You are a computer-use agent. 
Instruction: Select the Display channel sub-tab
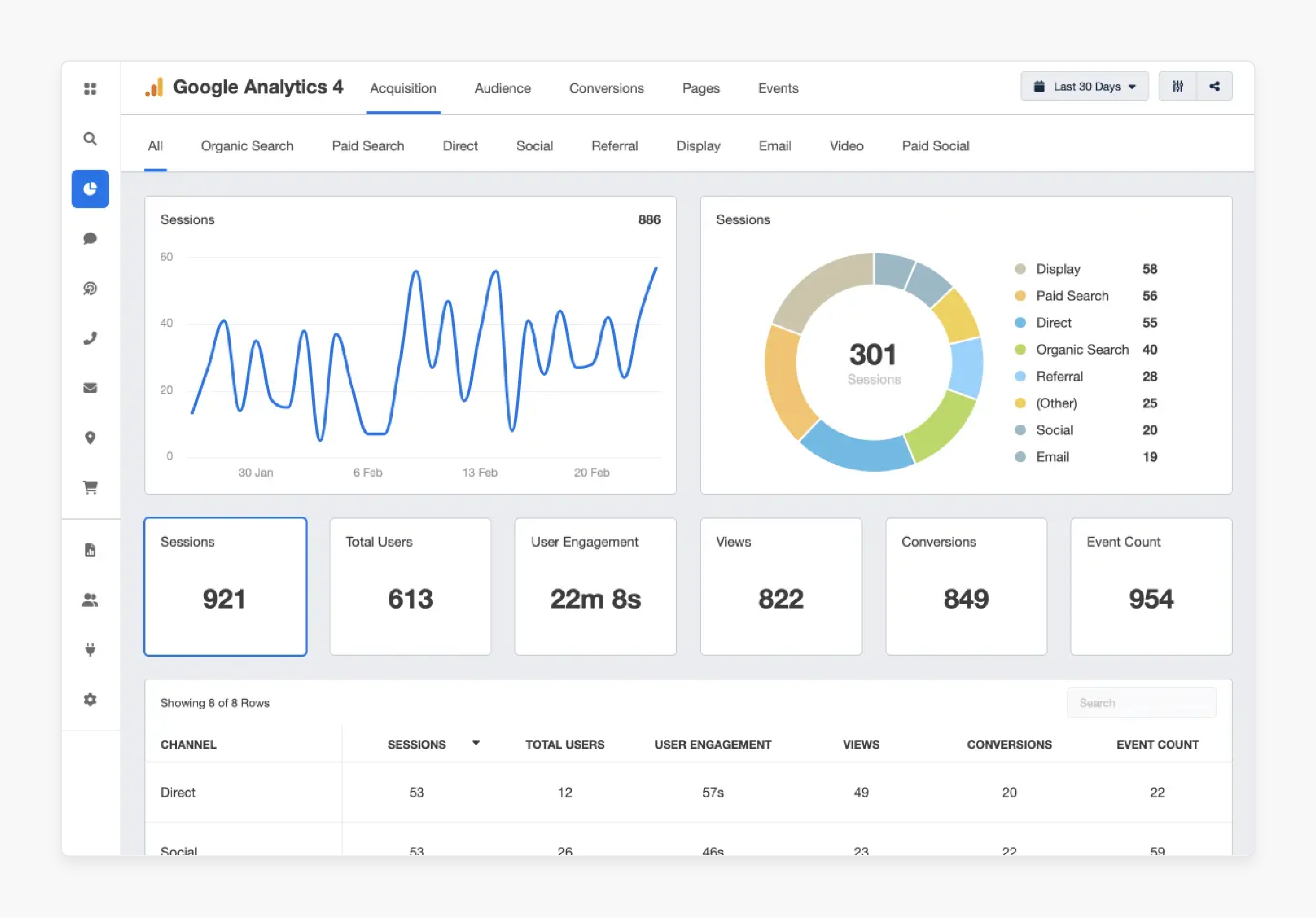point(698,145)
